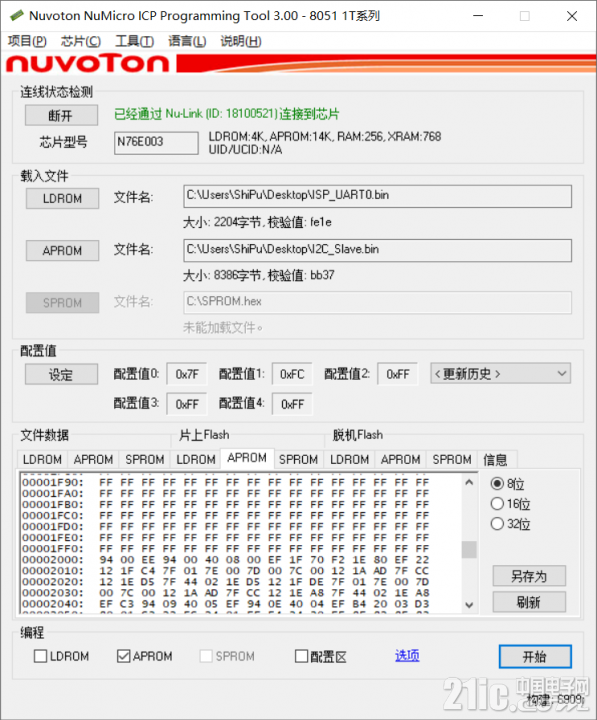Click the 配置值0 field showing 0x7F
Viewport: 597px width, 720px height.
[x=186, y=374]
